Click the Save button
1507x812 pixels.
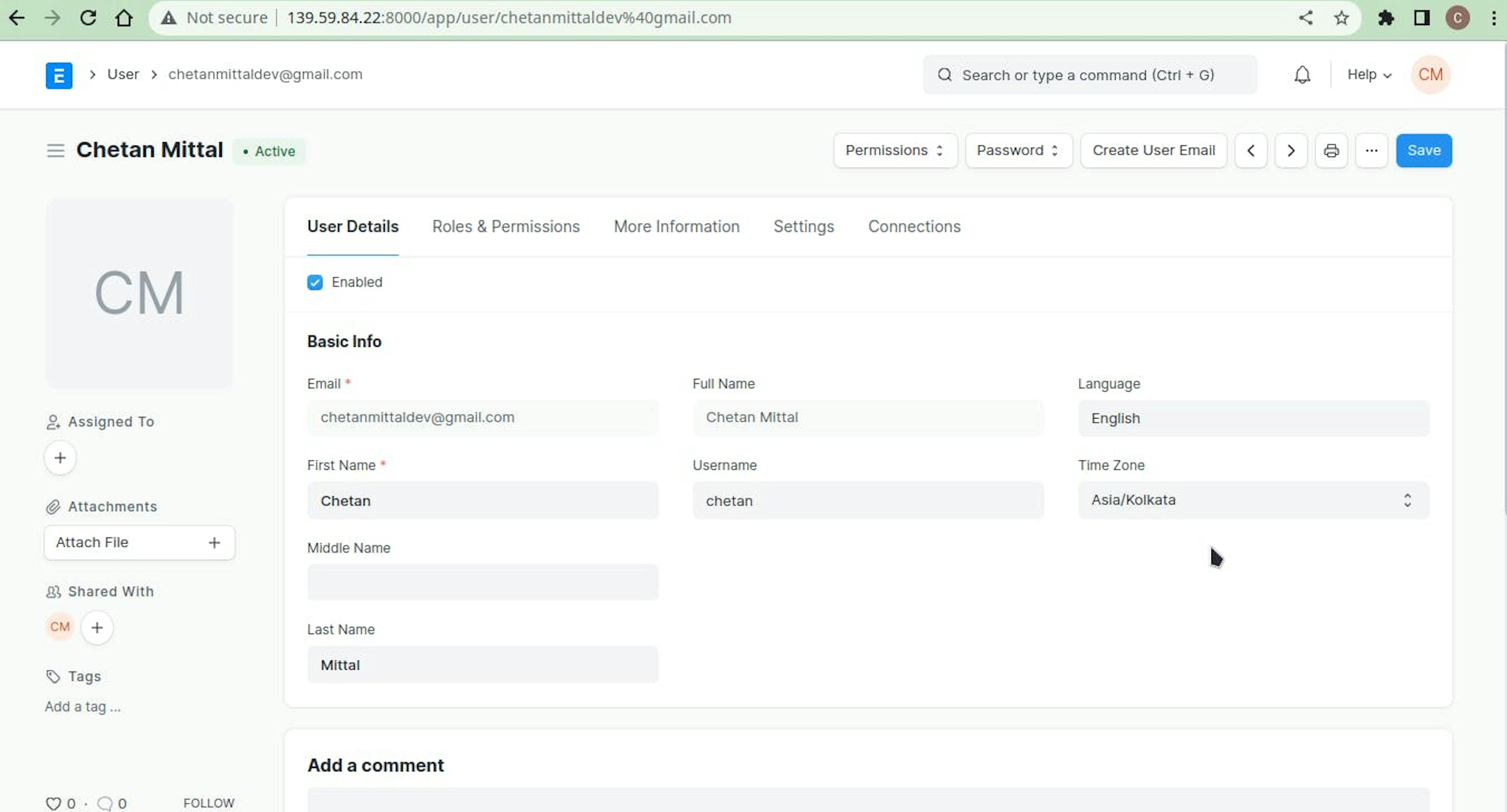click(1424, 150)
